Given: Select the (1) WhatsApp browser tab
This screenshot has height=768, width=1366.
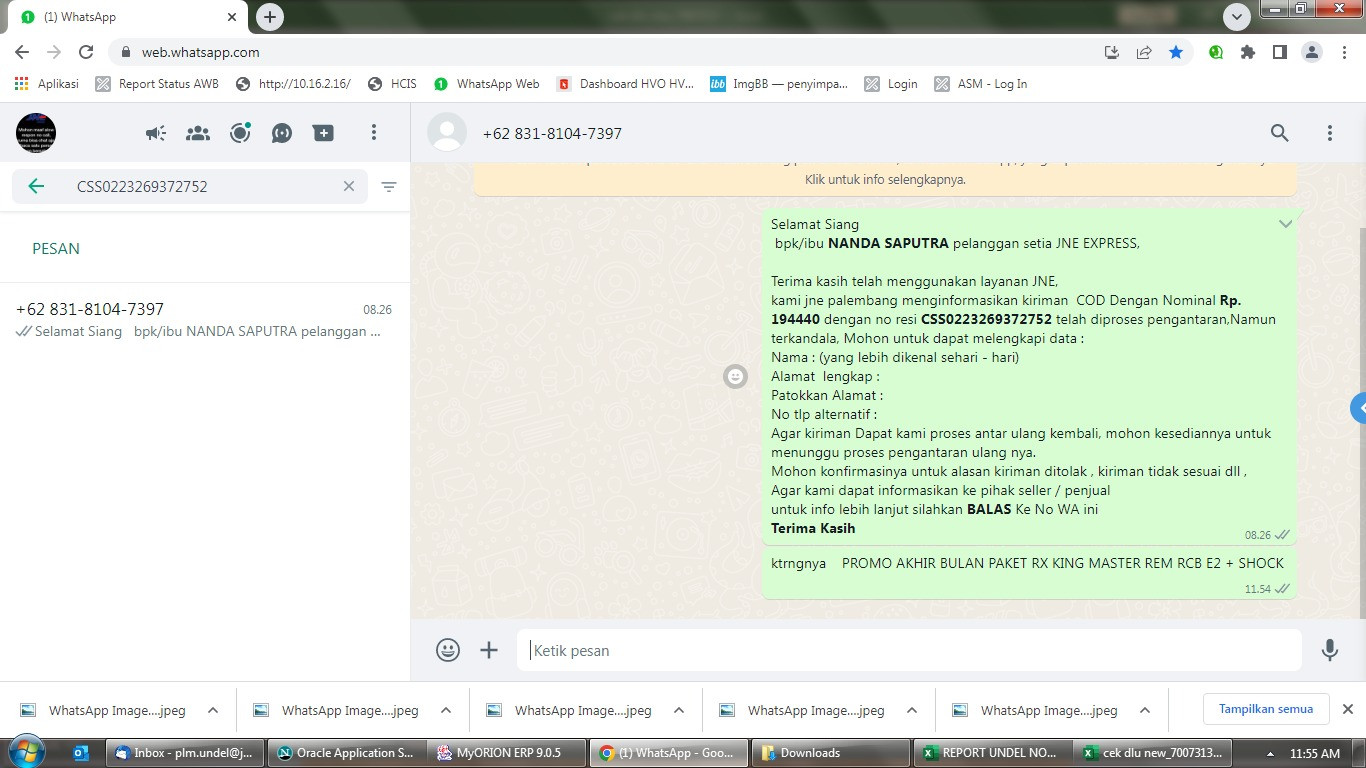Looking at the screenshot, I should [x=128, y=18].
